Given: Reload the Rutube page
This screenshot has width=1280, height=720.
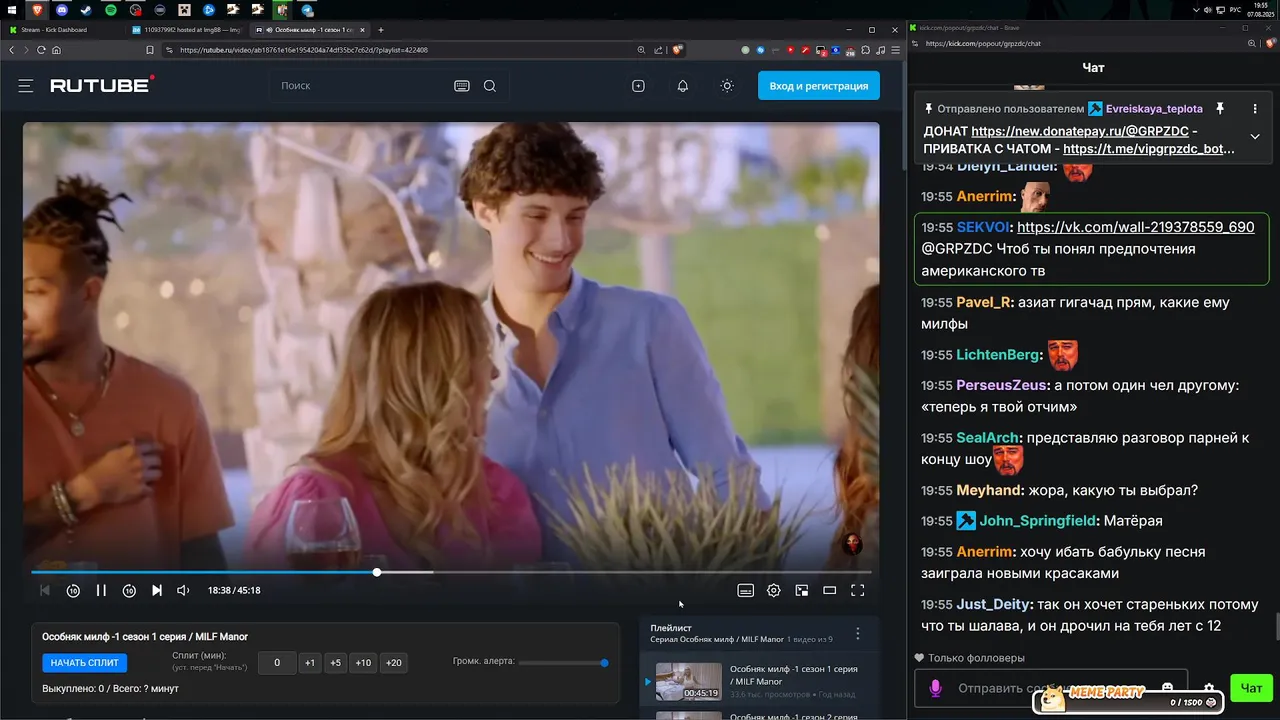Looking at the screenshot, I should click(x=41, y=50).
